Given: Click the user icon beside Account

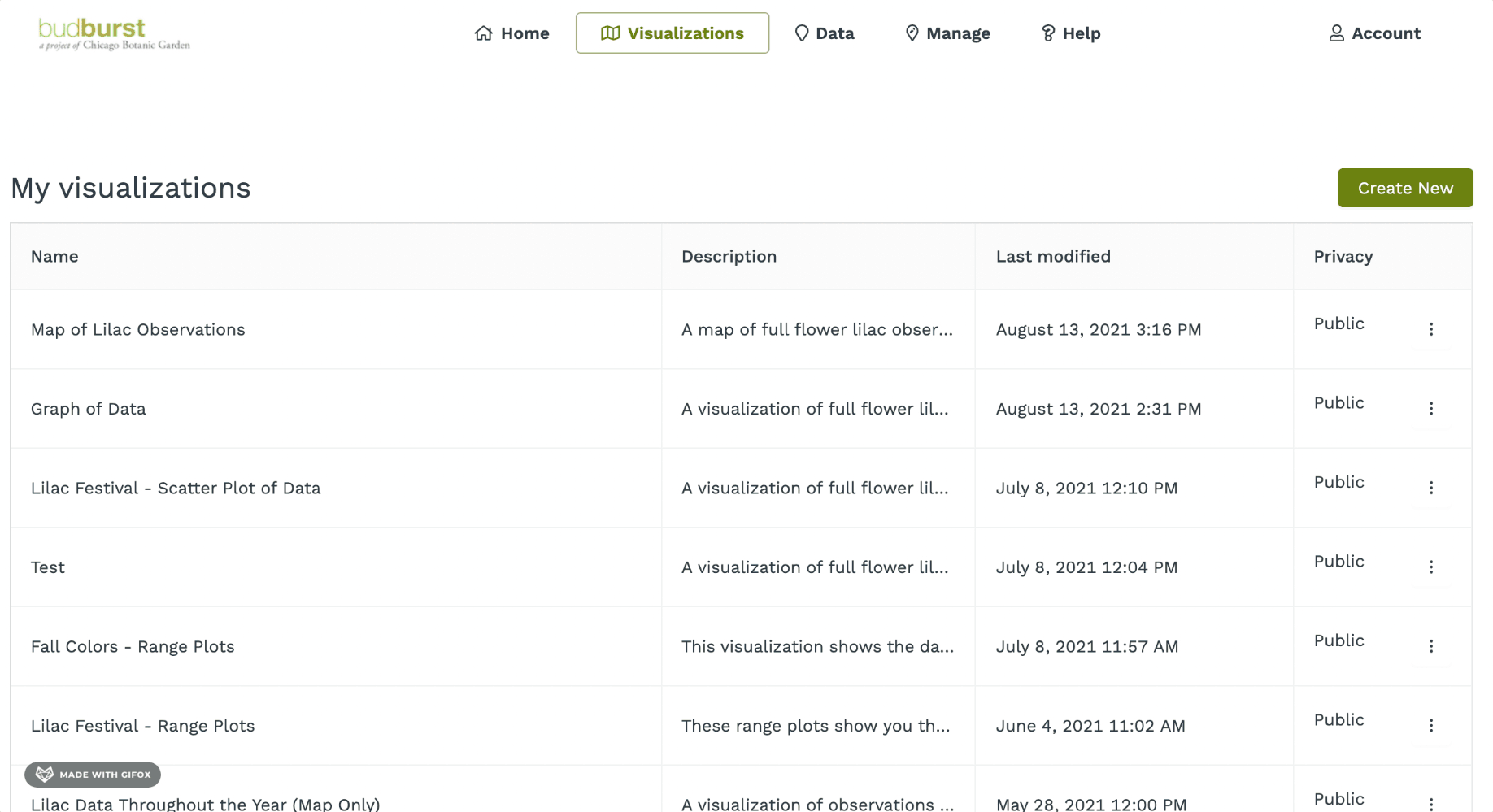Looking at the screenshot, I should pyautogui.click(x=1336, y=33).
